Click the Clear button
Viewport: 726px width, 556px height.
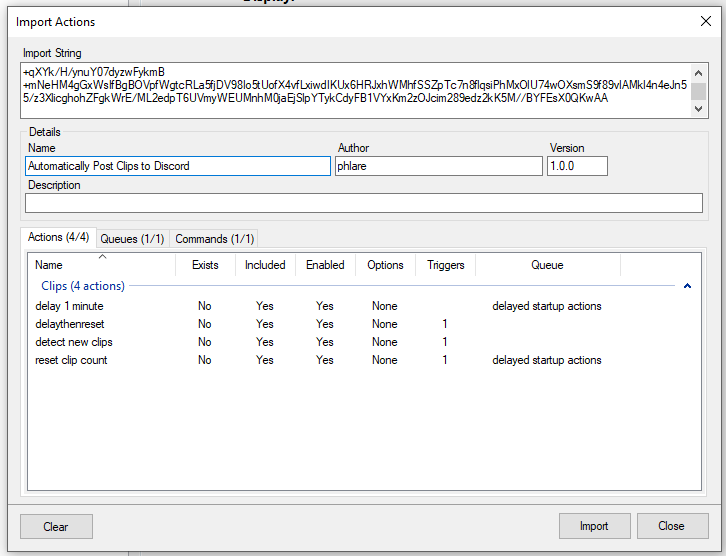56,526
